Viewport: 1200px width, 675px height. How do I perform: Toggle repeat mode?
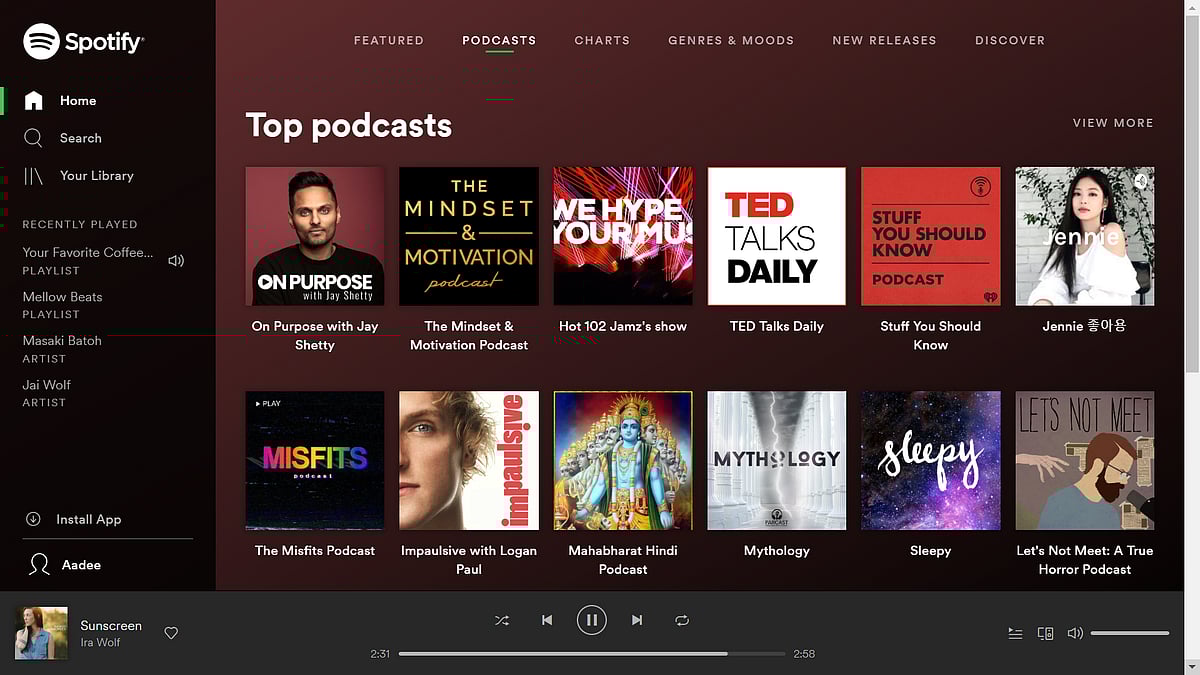click(x=682, y=620)
